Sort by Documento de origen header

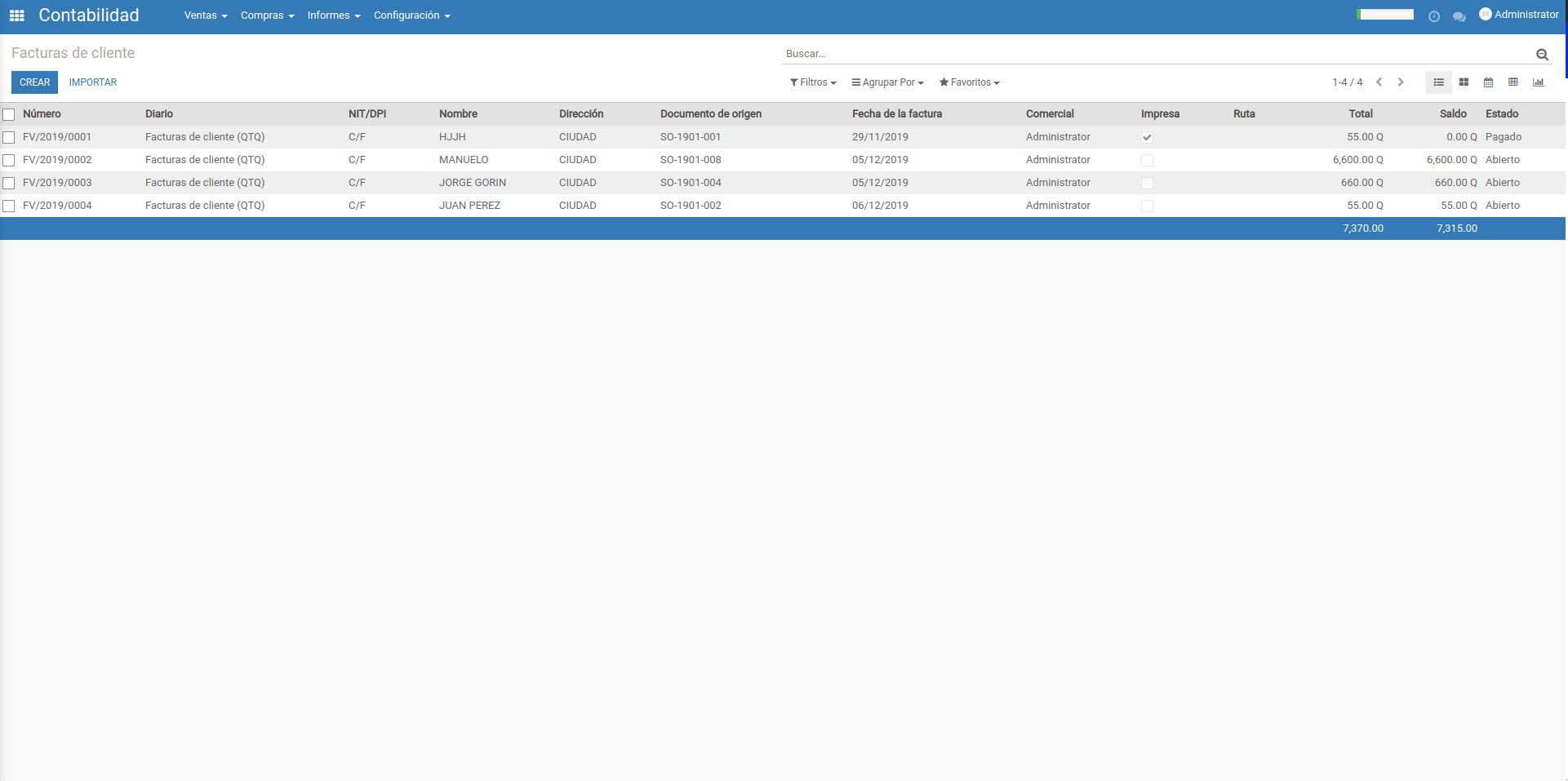click(711, 114)
